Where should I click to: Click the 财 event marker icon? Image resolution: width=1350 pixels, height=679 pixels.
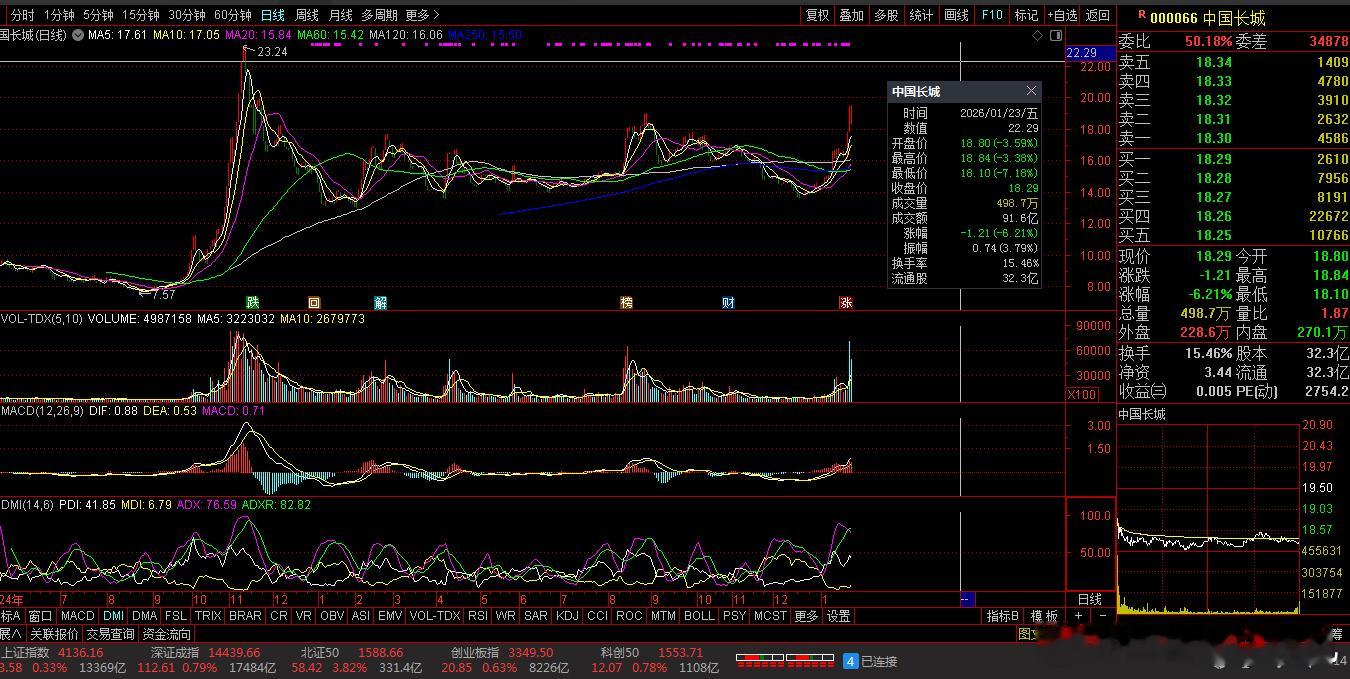728,302
